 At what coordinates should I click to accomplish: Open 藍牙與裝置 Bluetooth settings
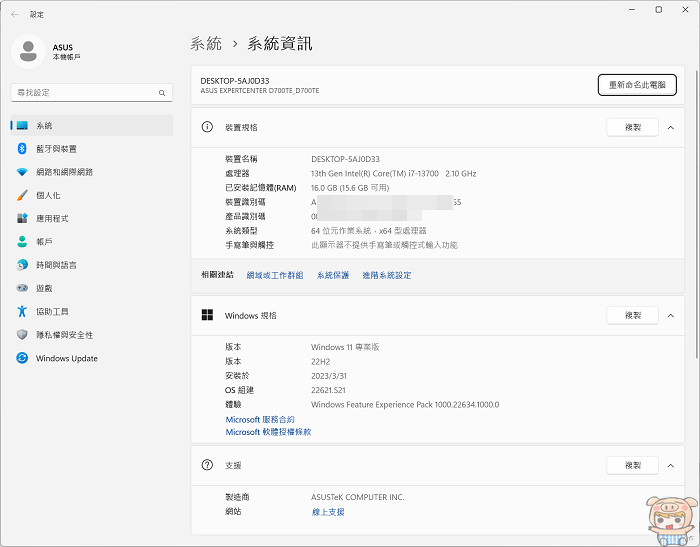pos(56,149)
